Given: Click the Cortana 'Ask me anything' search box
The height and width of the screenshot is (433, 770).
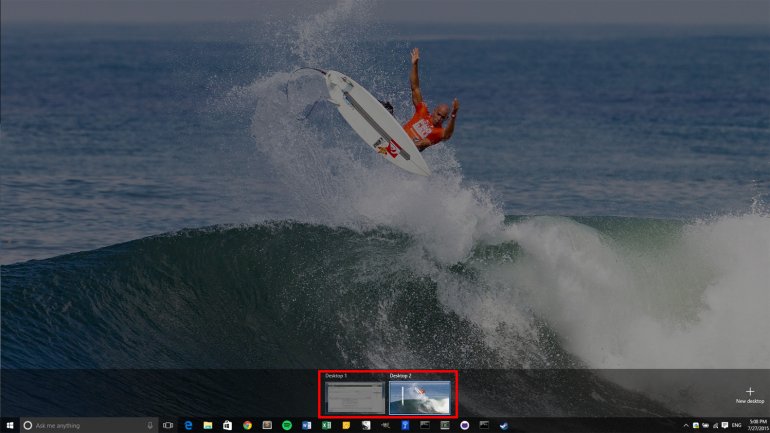Looking at the screenshot, I should (x=89, y=425).
